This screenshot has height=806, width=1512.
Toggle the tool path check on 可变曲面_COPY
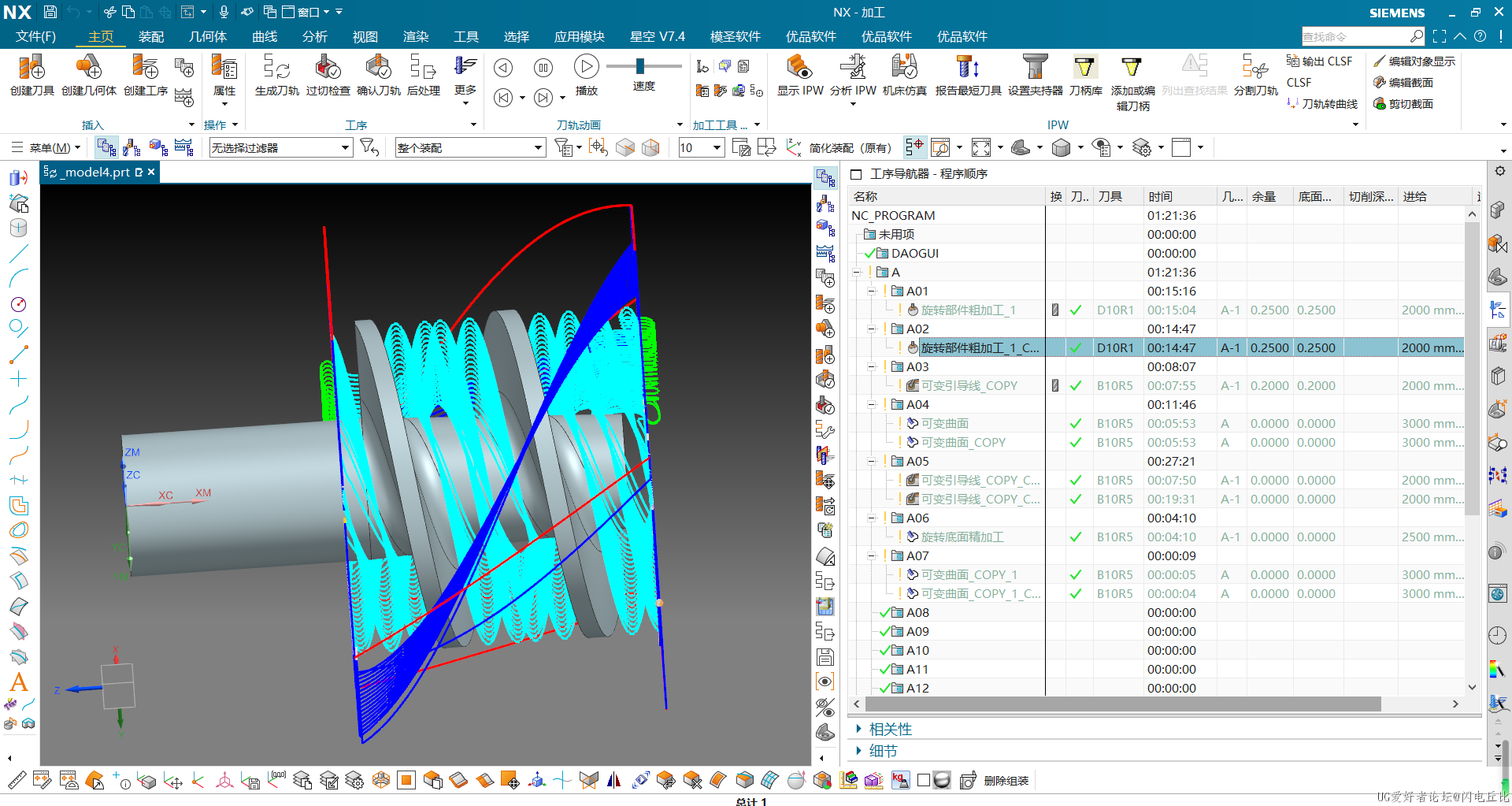(1075, 442)
